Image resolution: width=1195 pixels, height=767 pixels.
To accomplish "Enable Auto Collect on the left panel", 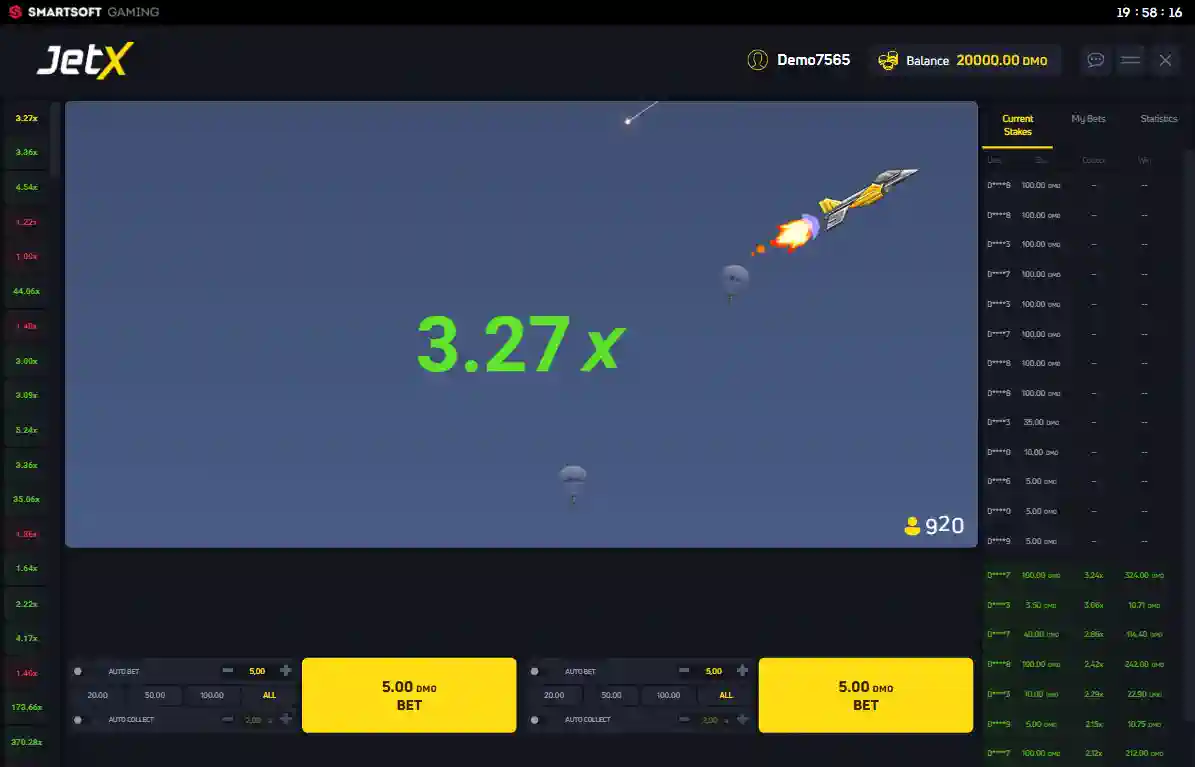I will (78, 719).
